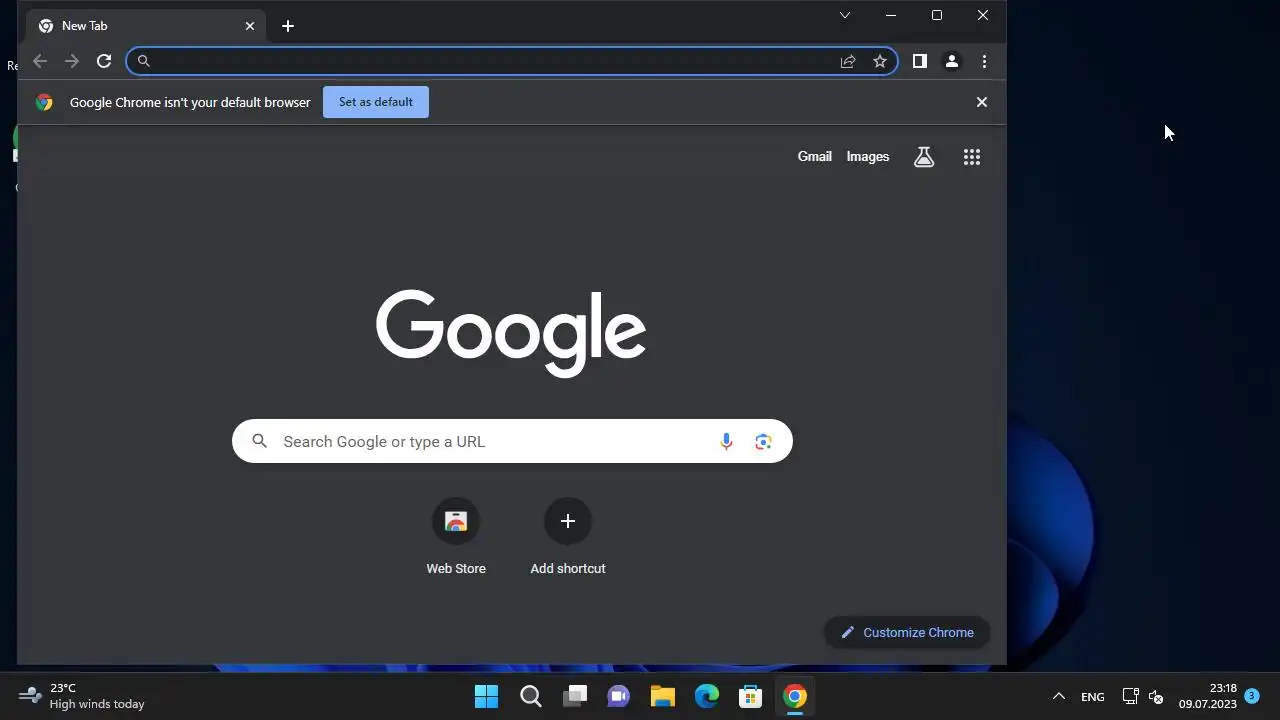This screenshot has width=1280, height=720.
Task: Click the muted volume tray icon
Action: coord(1156,697)
